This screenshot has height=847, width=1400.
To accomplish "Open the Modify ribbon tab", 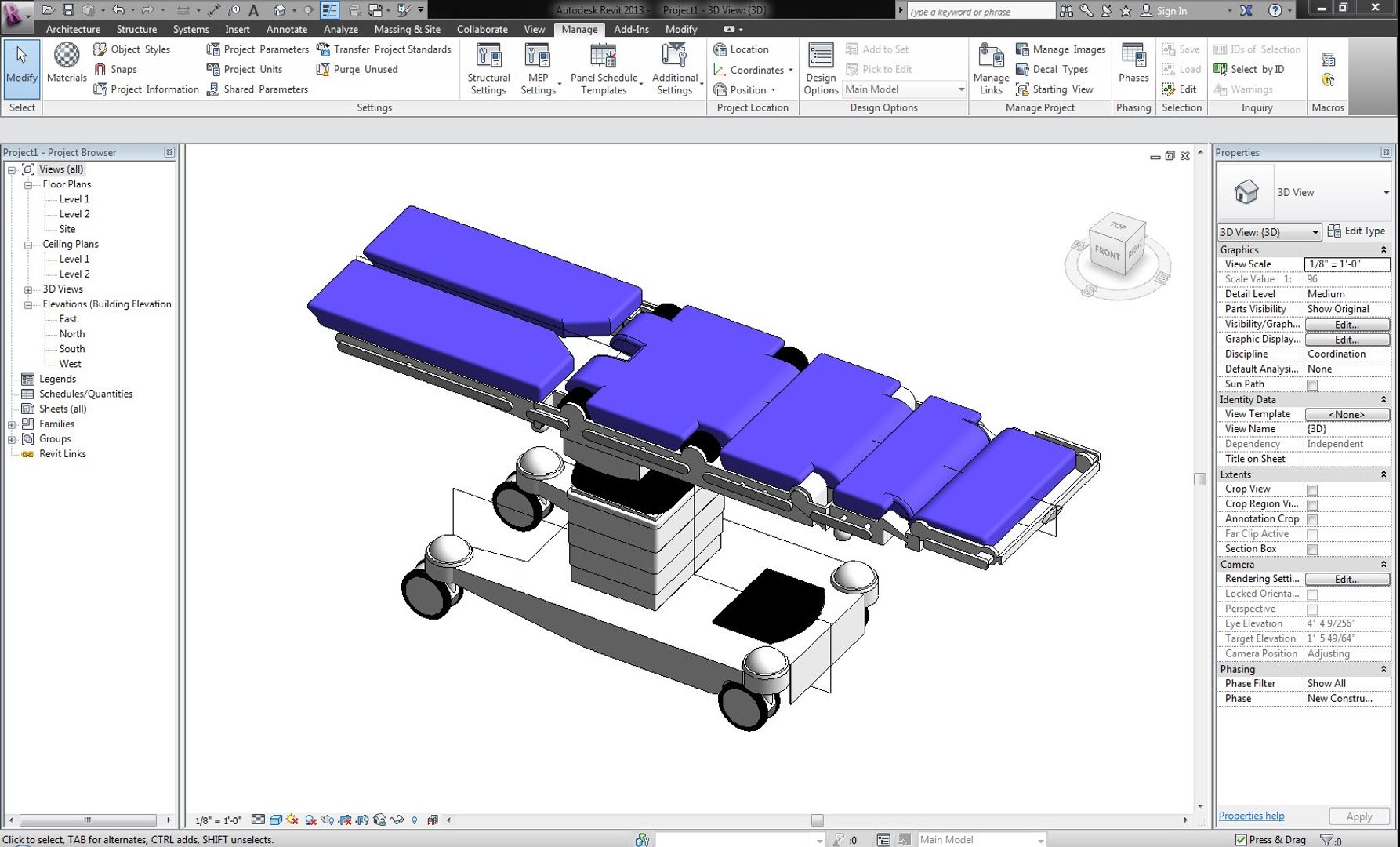I will [681, 29].
